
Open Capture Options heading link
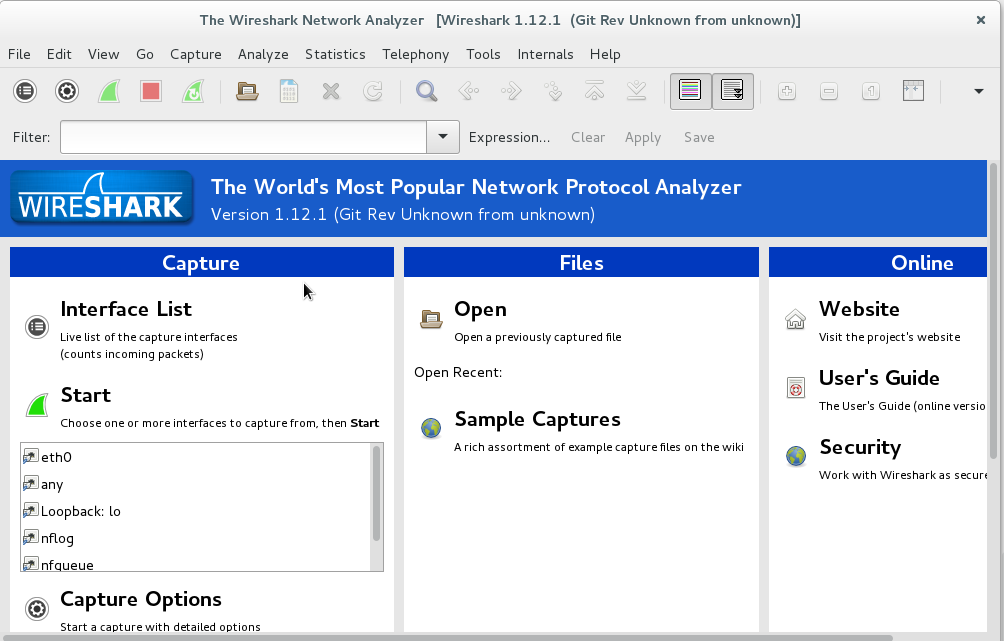(x=141, y=599)
